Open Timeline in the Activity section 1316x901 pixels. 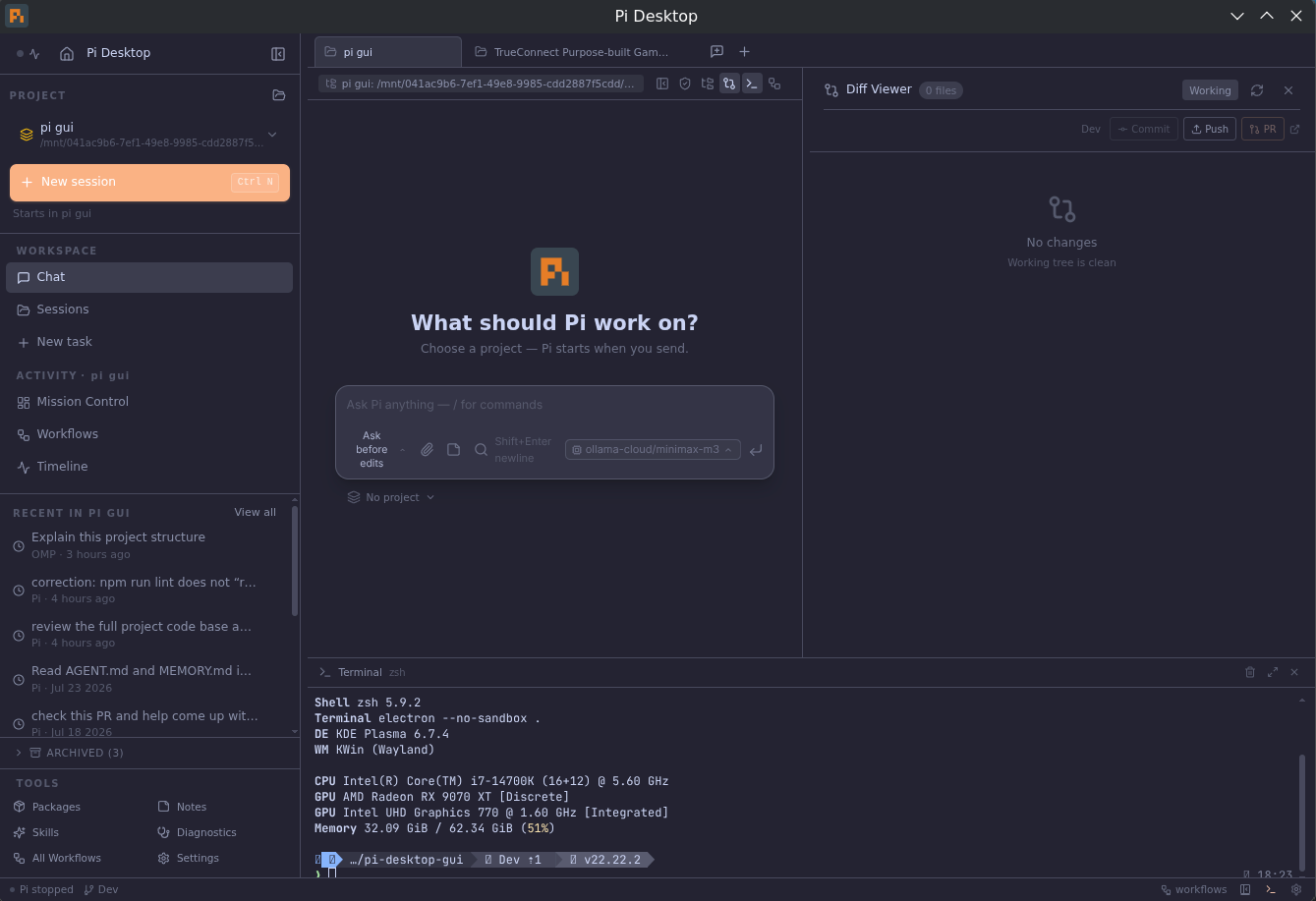149,467
